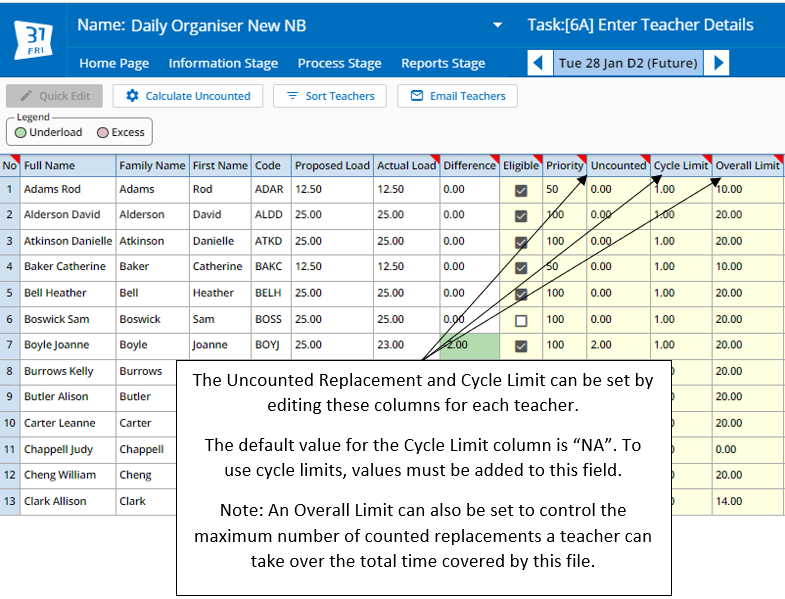785x599 pixels.
Task: Advance to next day with right arrow
Action: tap(717, 63)
